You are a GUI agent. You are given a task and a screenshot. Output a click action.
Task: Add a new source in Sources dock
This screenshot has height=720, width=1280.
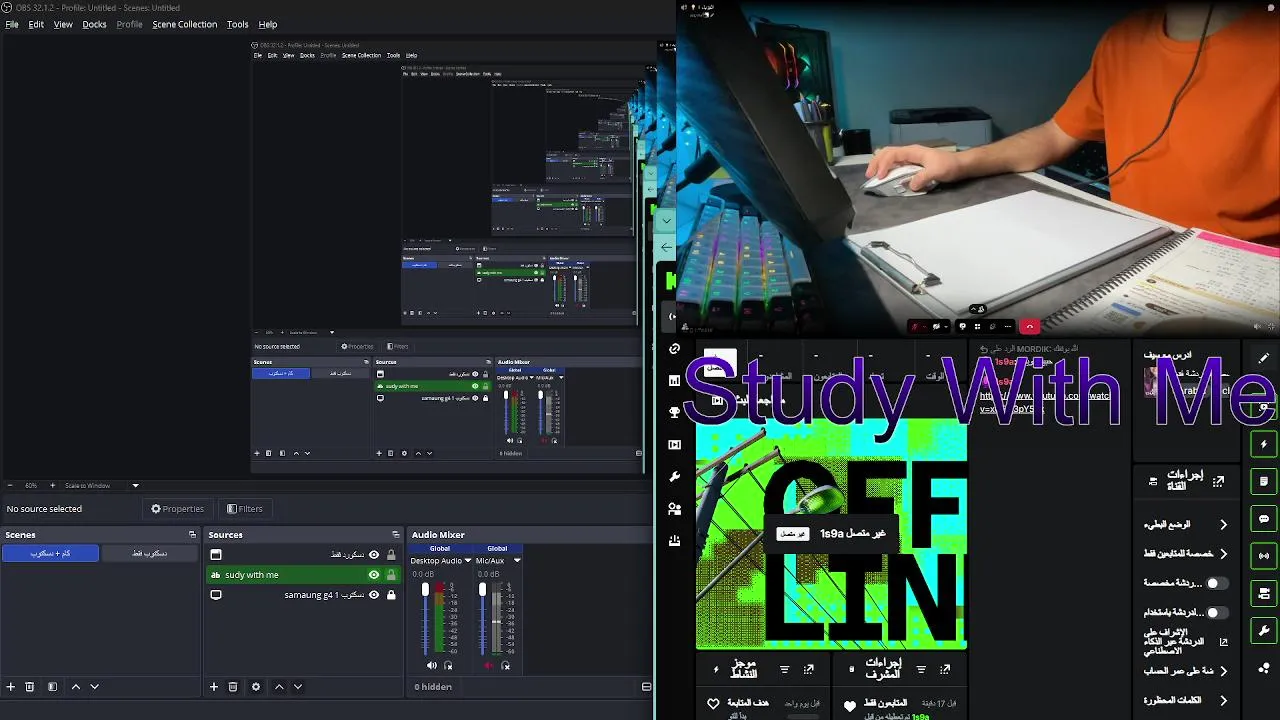[x=213, y=687]
